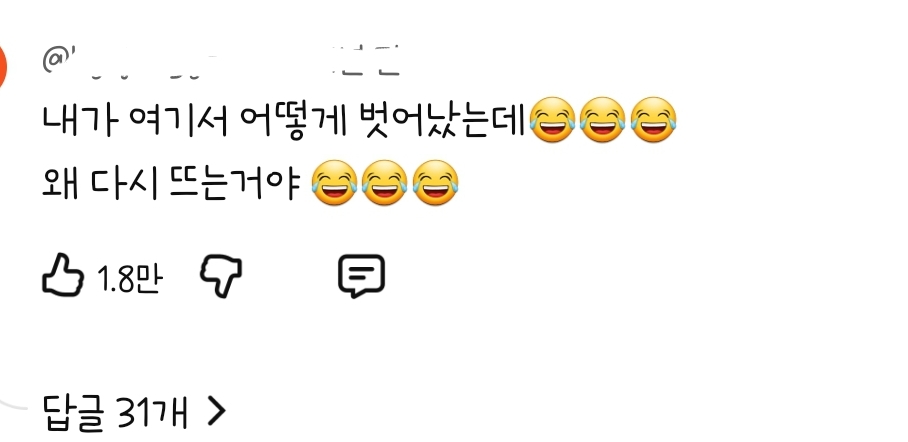Open the reply speech bubble icon
The height and width of the screenshot is (442, 908).
[361, 276]
